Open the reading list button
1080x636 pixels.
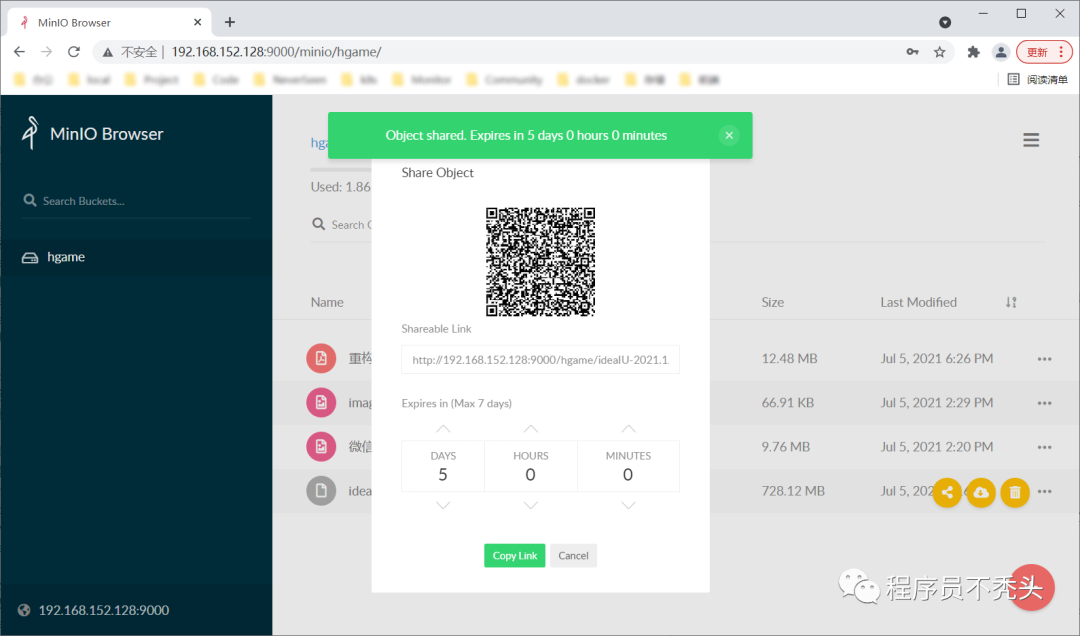click(x=1038, y=79)
